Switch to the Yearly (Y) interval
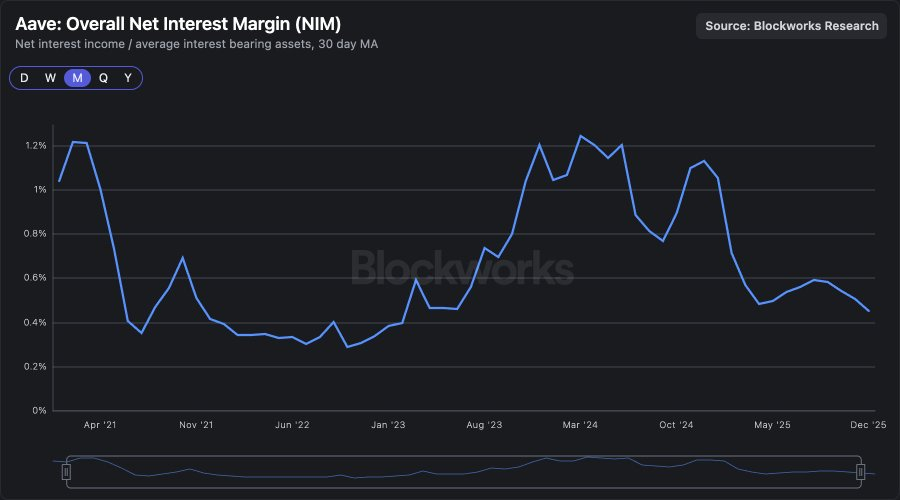 coord(128,78)
